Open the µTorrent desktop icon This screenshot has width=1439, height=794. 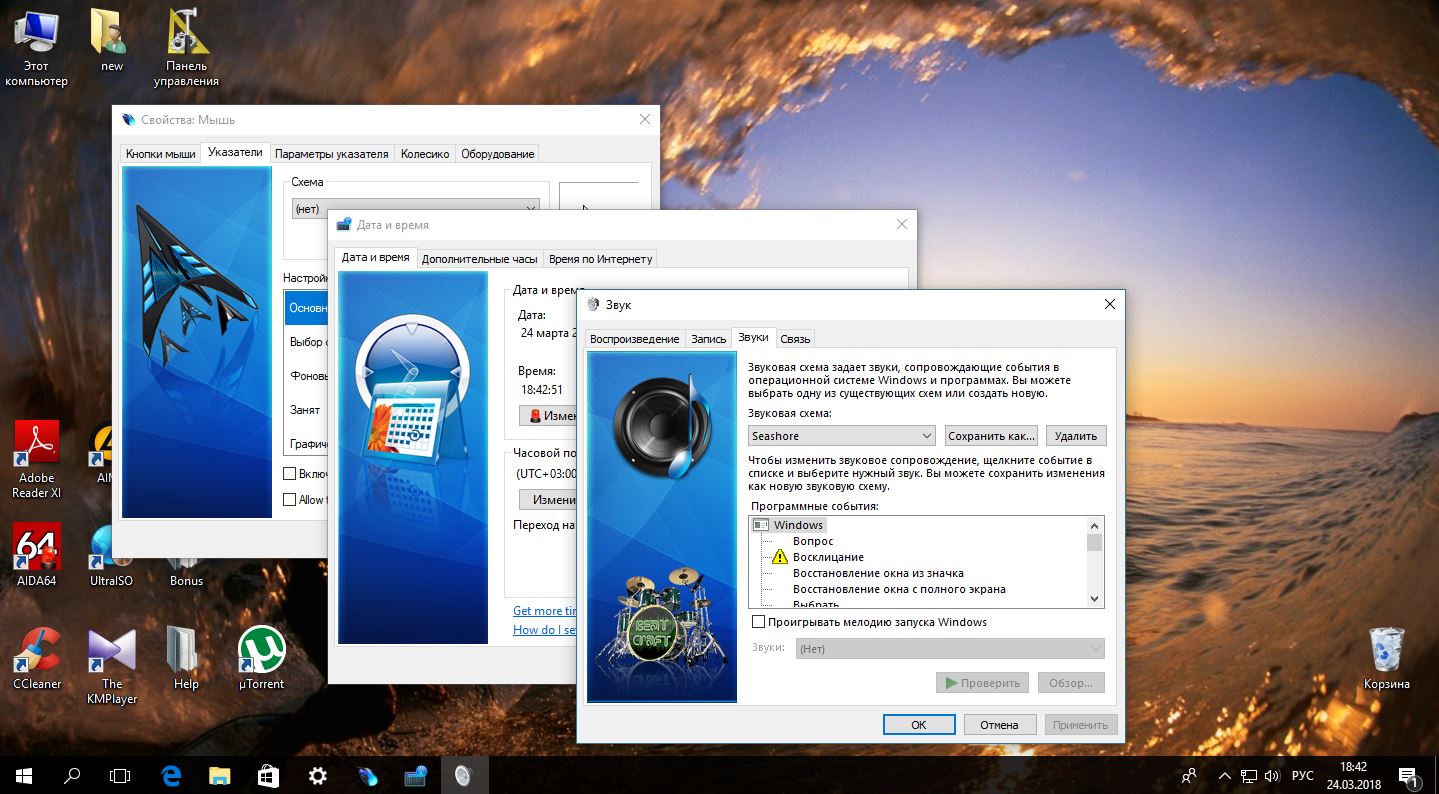(x=261, y=651)
